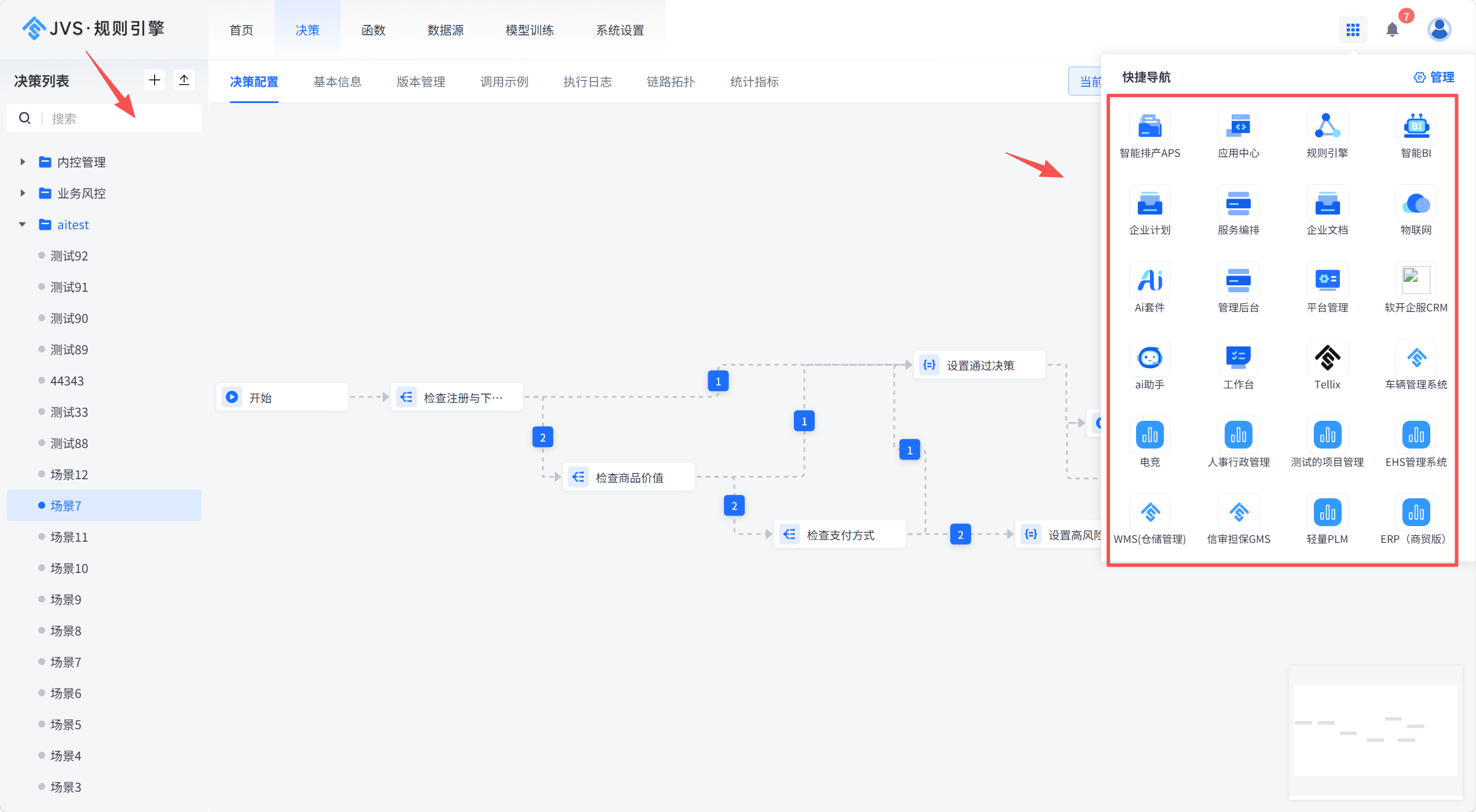The image size is (1476, 812).
Task: Go to the 数据源 menu
Action: point(445,30)
